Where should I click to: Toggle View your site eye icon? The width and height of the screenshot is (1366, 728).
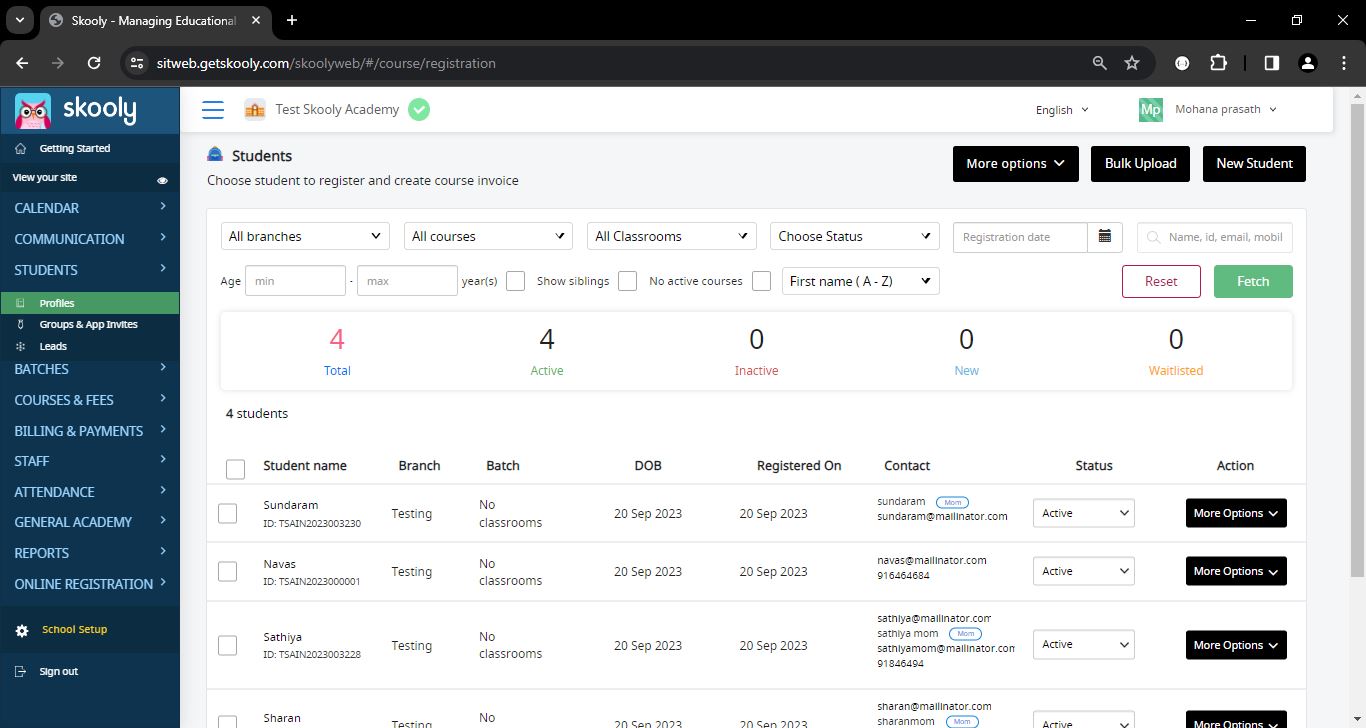pos(162,181)
